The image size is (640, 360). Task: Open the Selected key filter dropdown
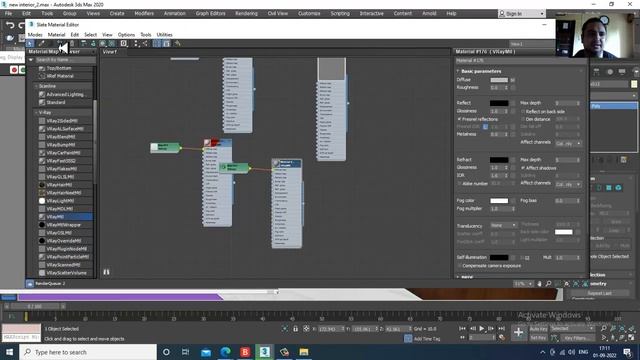[x=572, y=329]
